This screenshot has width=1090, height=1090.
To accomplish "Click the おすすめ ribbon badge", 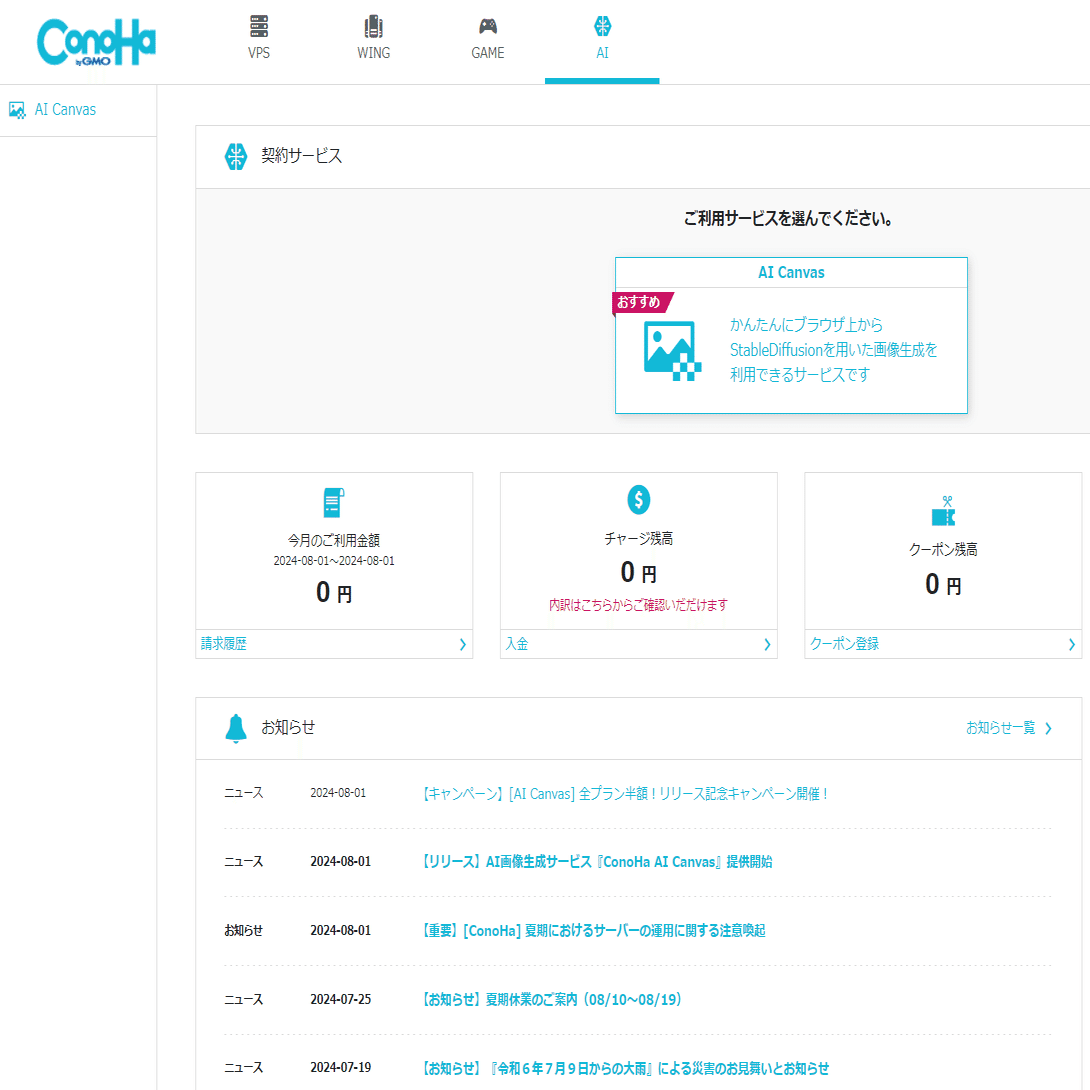I will click(642, 302).
